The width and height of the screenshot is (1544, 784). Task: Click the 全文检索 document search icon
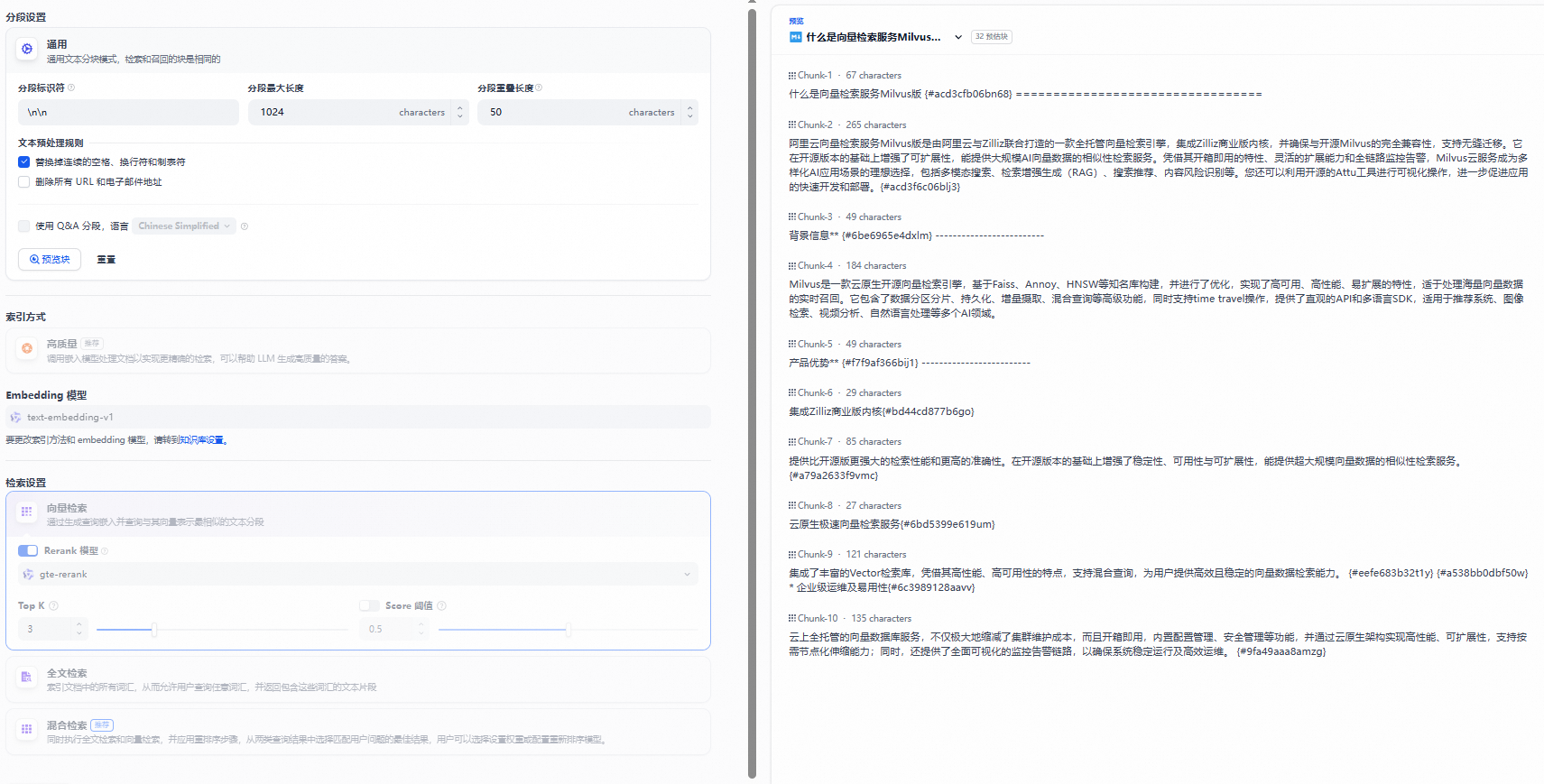tap(27, 677)
